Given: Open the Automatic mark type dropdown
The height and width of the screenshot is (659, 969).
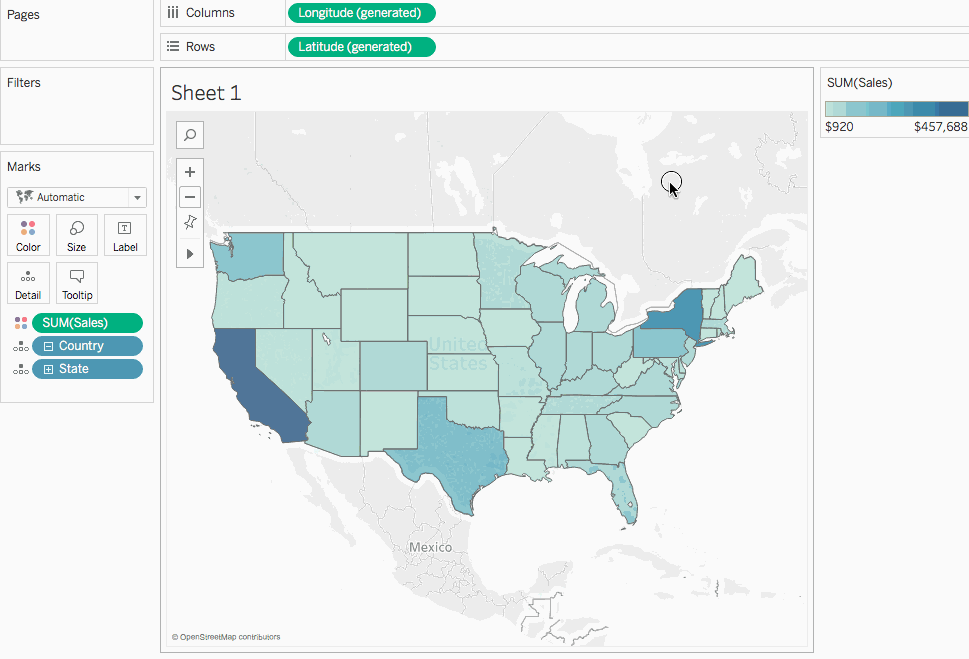Looking at the screenshot, I should pos(77,197).
